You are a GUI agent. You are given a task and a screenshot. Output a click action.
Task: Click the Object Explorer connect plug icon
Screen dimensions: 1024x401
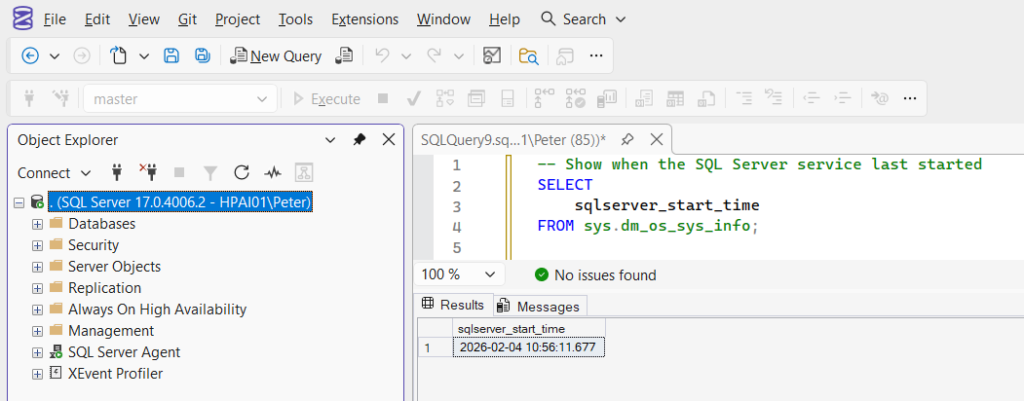[x=117, y=173]
